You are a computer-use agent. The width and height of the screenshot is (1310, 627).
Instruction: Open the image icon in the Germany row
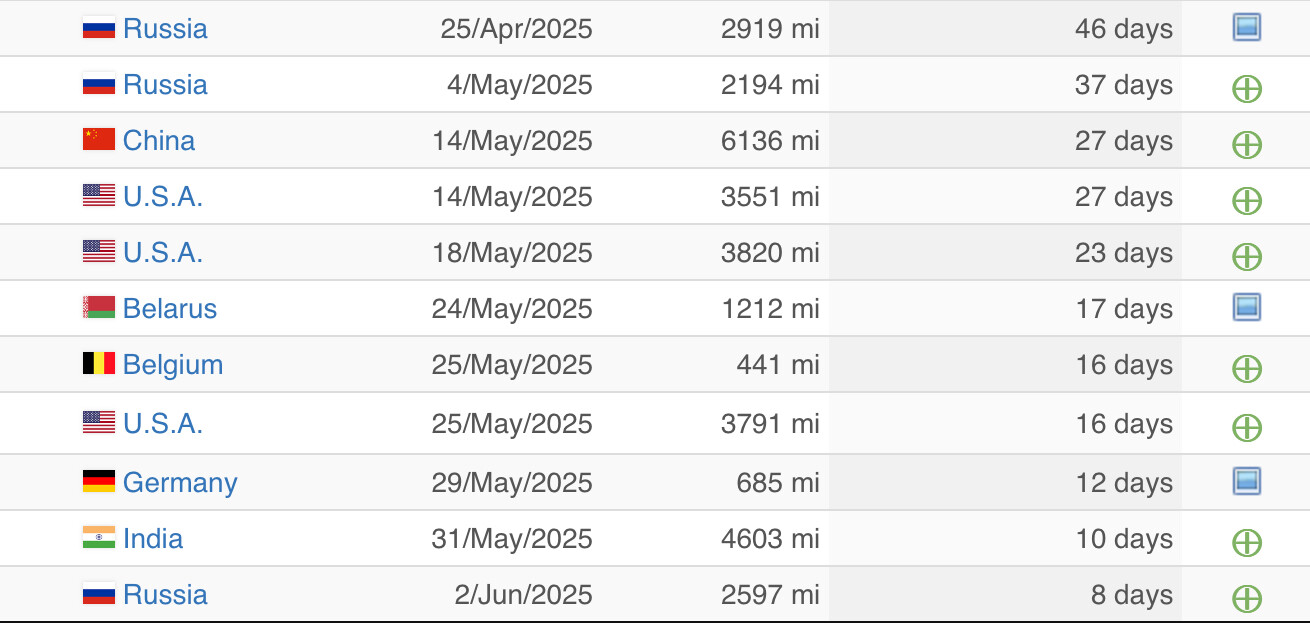[1246, 481]
